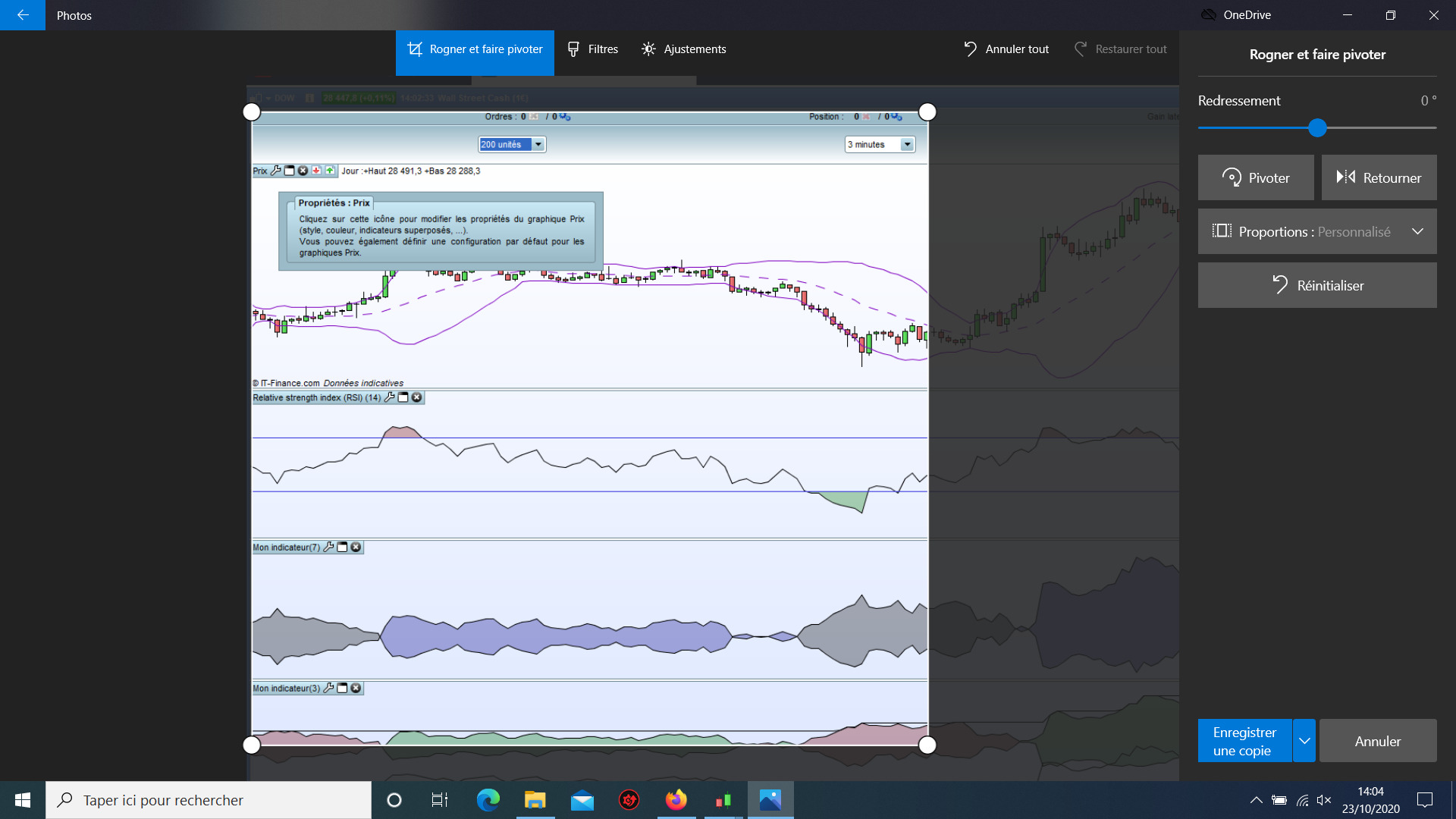Expand the Proportions dropdown

pyautogui.click(x=1317, y=232)
